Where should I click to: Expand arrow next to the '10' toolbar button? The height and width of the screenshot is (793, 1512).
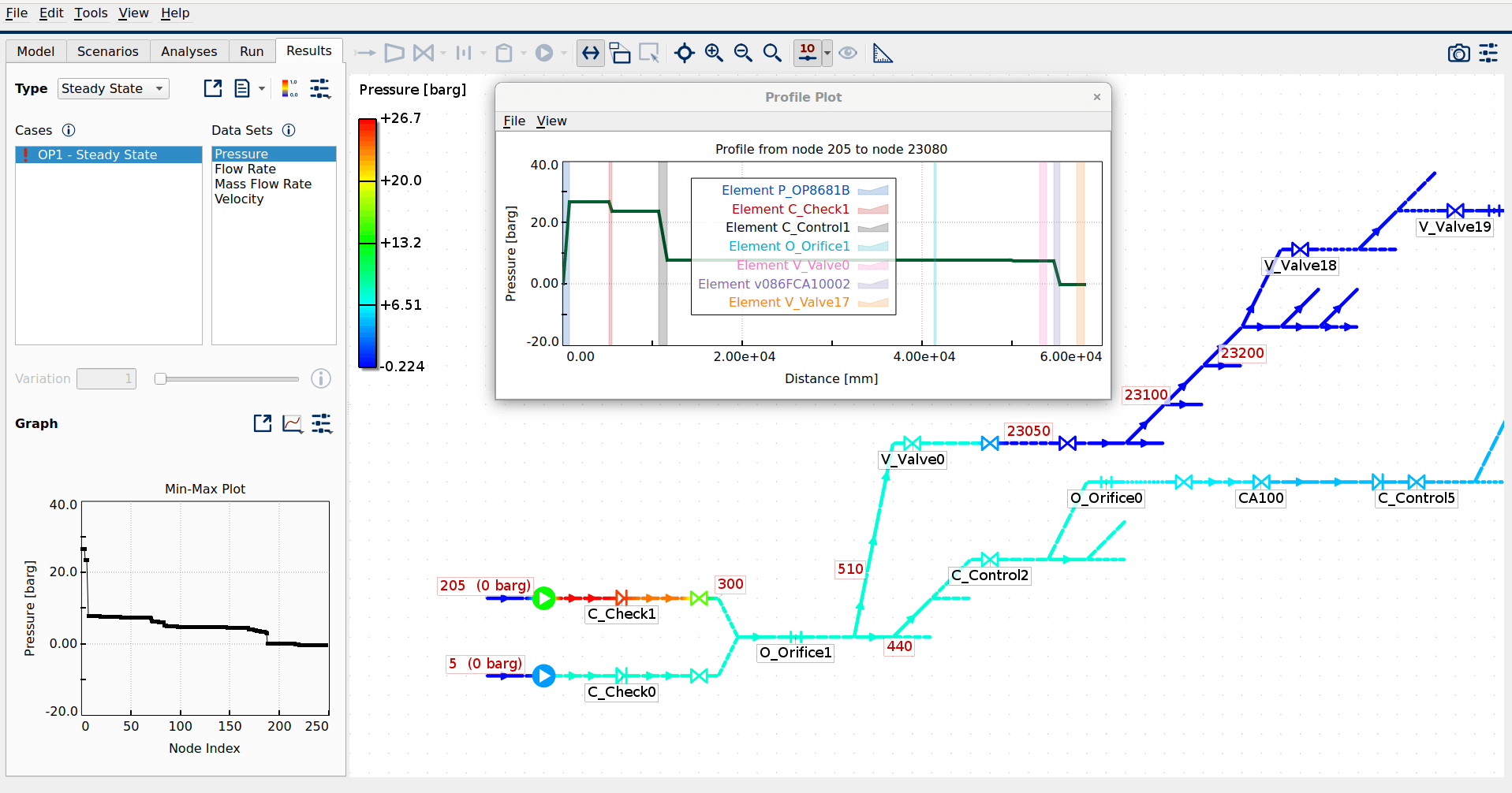(827, 53)
